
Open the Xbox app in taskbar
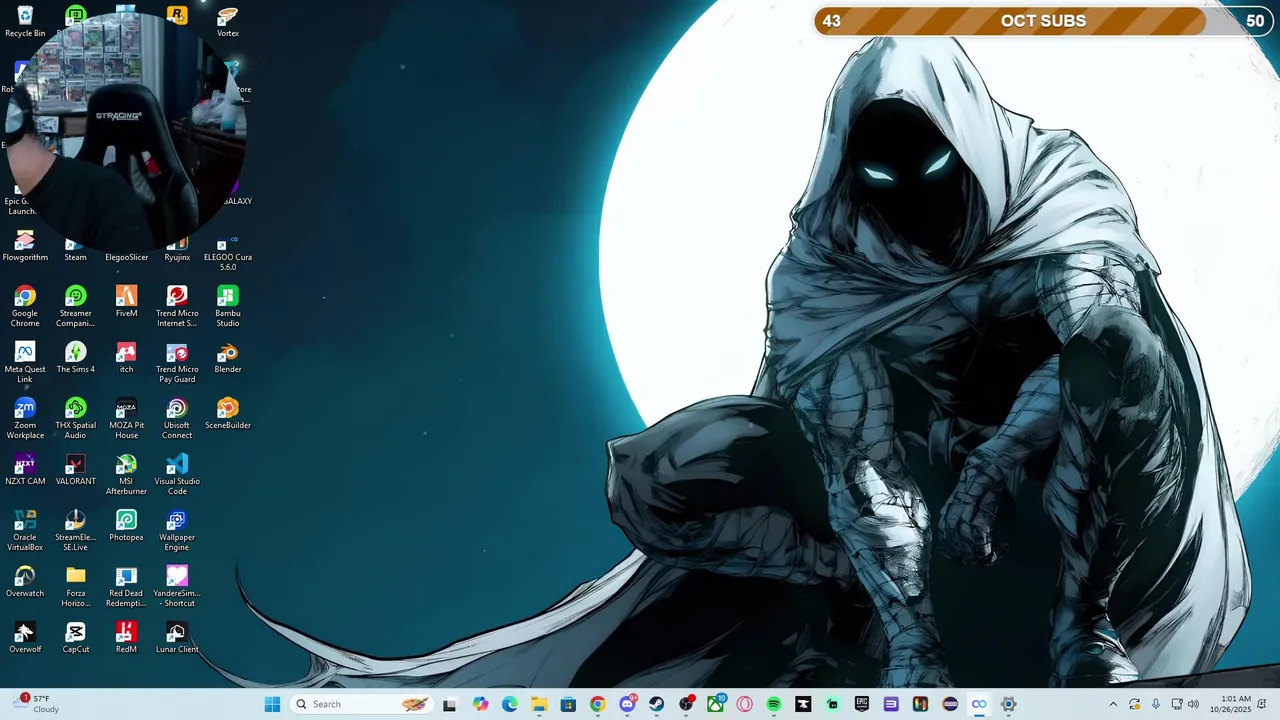point(715,704)
